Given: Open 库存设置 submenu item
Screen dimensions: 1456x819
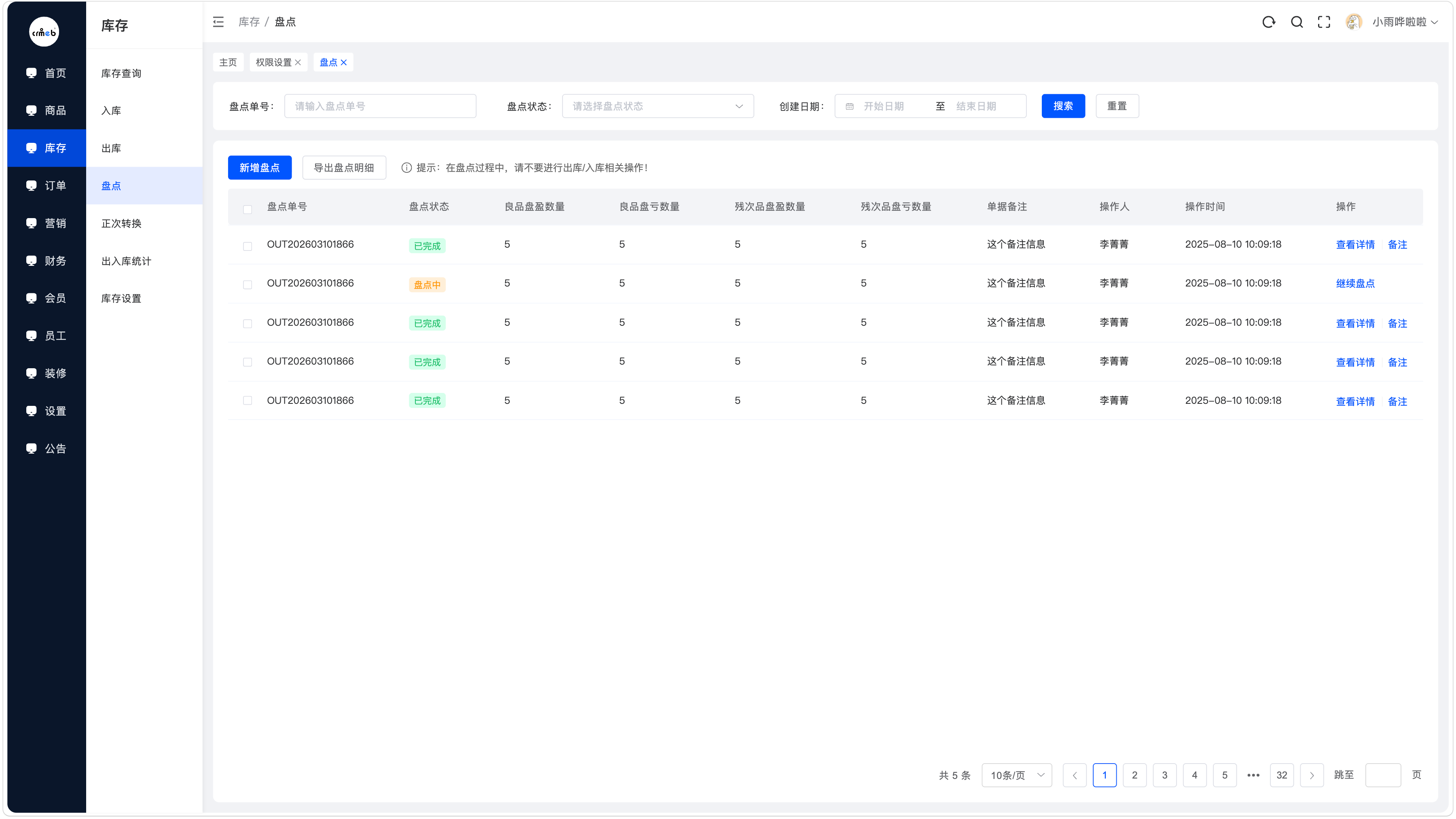Looking at the screenshot, I should (144, 298).
